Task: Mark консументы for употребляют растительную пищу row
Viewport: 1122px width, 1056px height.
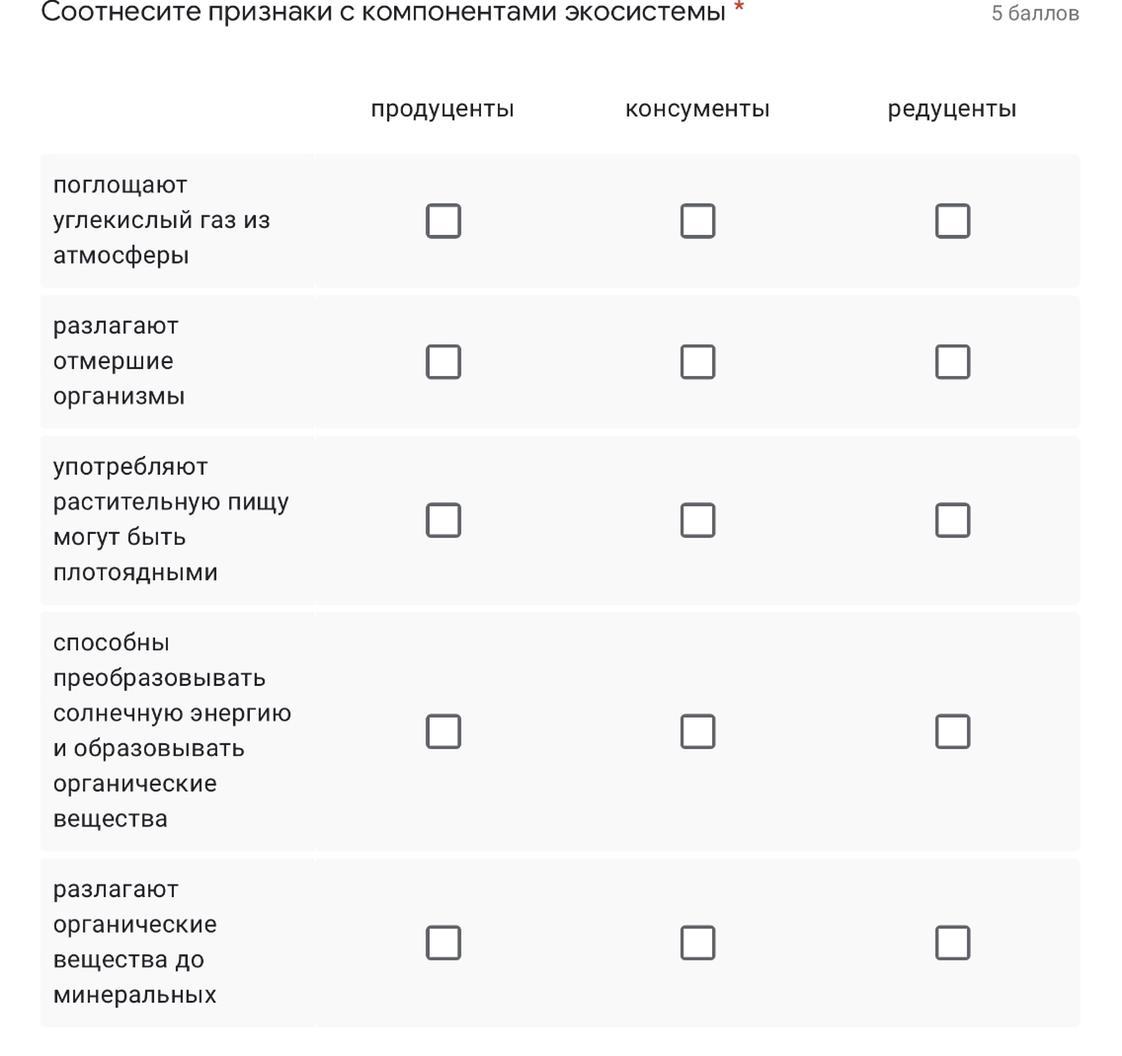Action: 698,520
